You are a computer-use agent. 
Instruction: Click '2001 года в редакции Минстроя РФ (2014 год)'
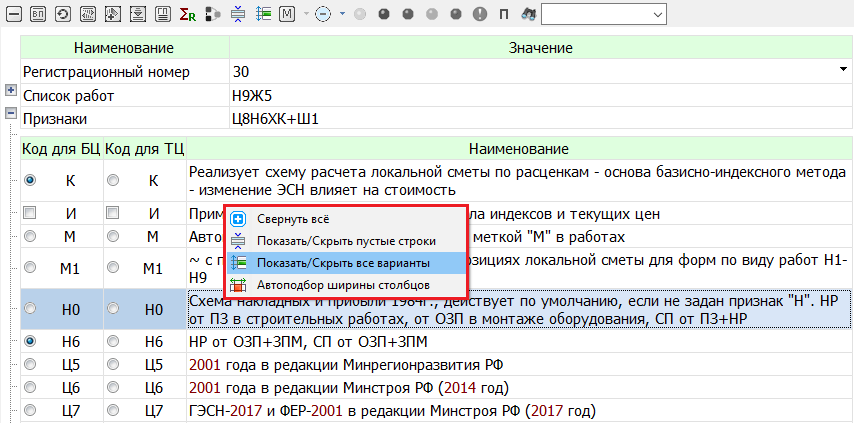(349, 388)
